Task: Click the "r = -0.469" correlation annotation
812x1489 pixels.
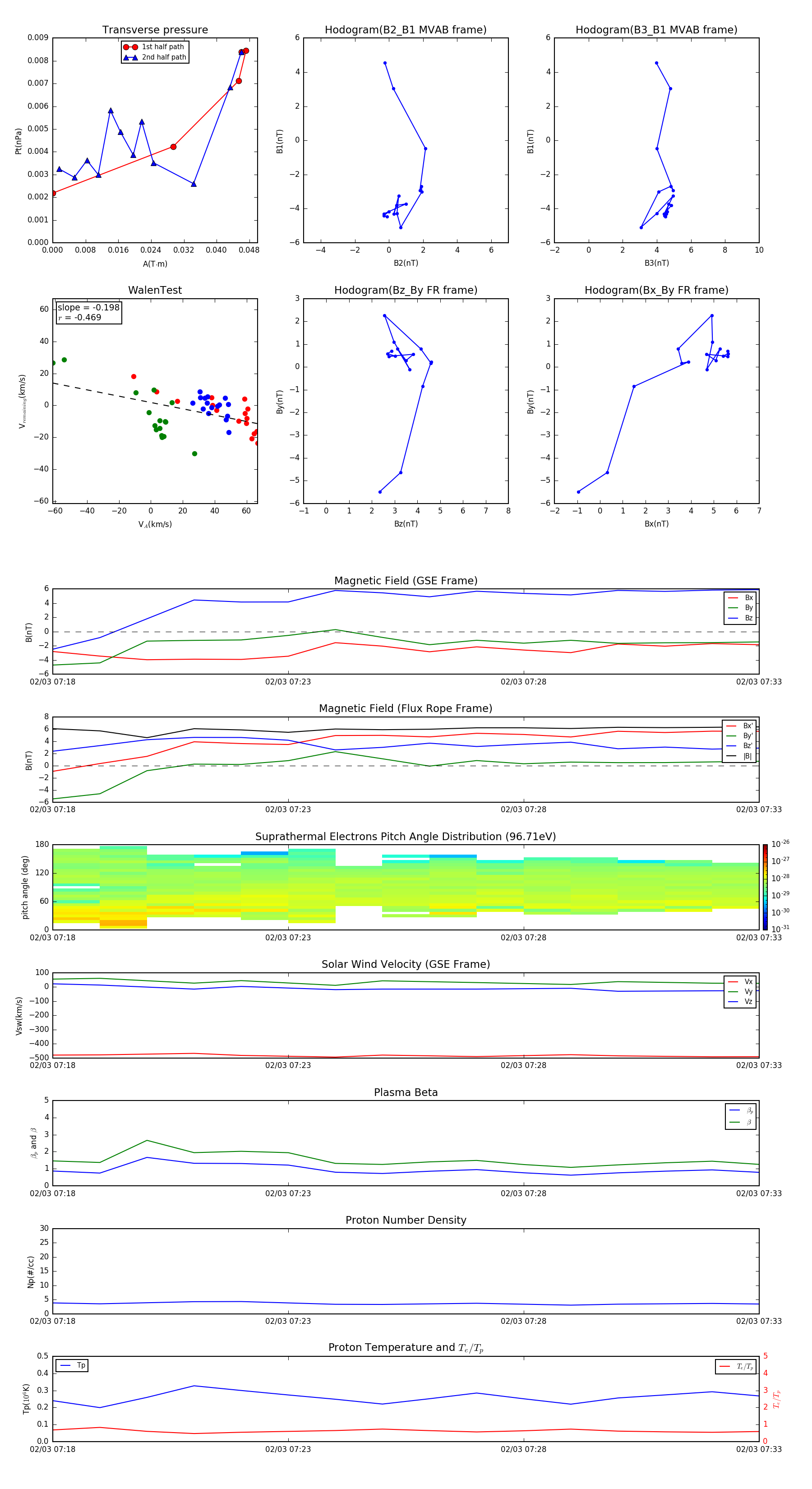Action: pyautogui.click(x=80, y=317)
